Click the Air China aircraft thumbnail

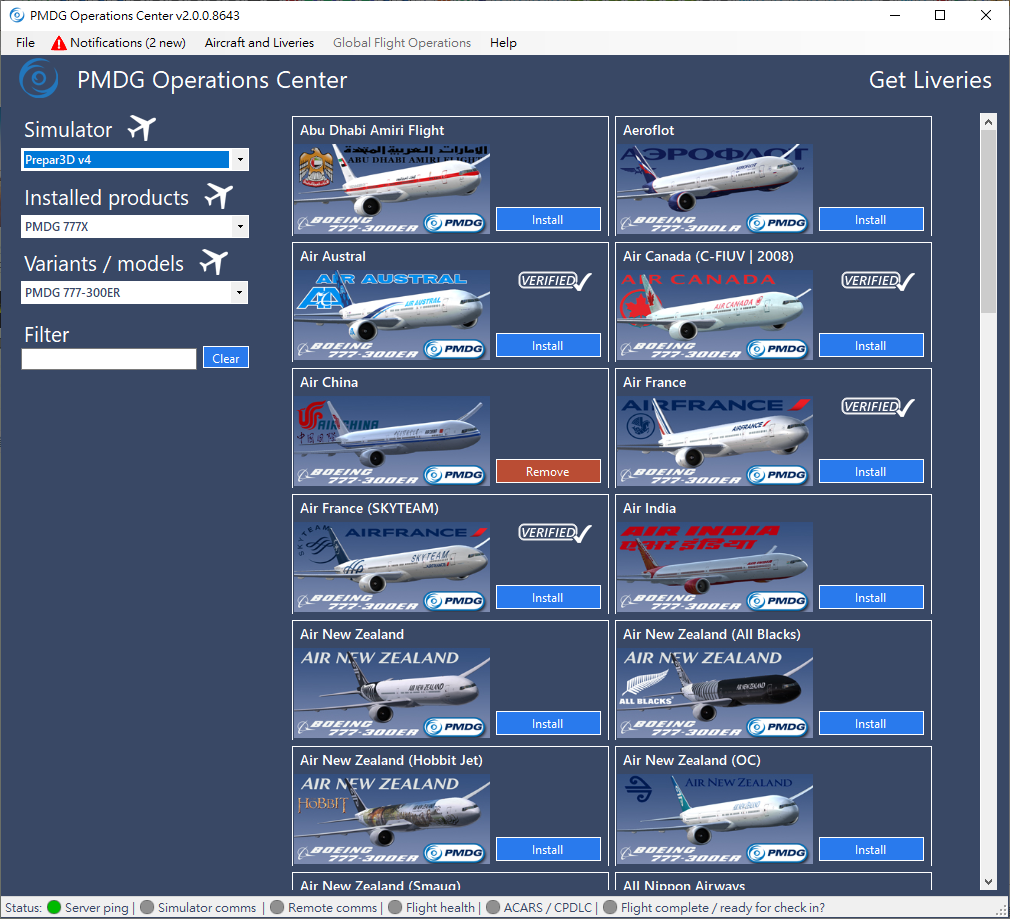(x=392, y=441)
